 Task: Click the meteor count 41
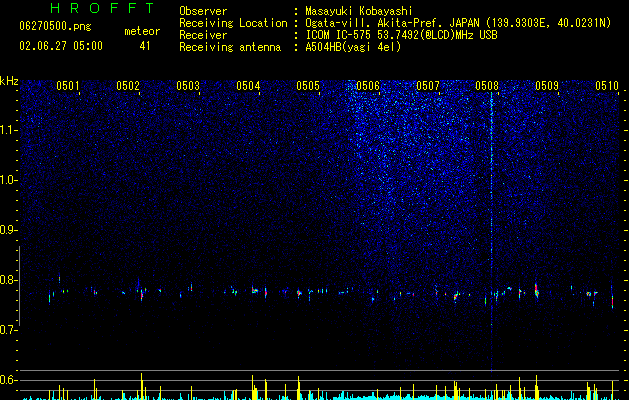tap(145, 46)
